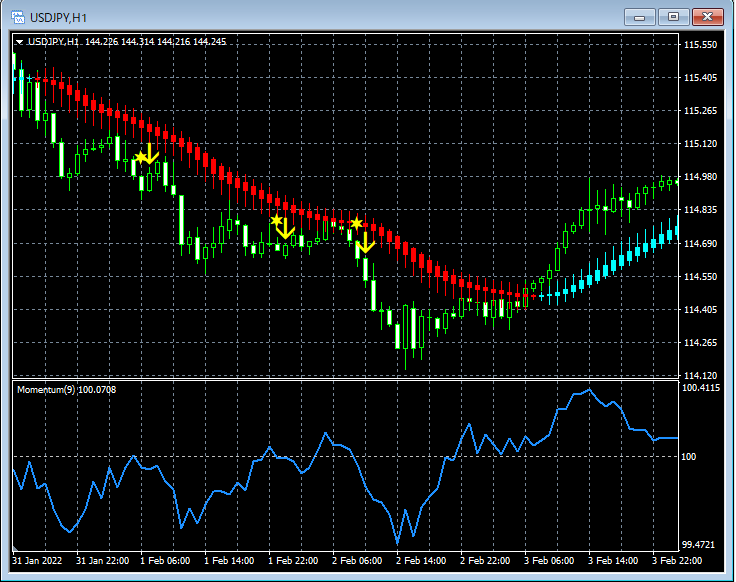The width and height of the screenshot is (736, 582).
Task: Click the Momentum(9) 100.0708 indicator label
Action: pyautogui.click(x=67, y=390)
